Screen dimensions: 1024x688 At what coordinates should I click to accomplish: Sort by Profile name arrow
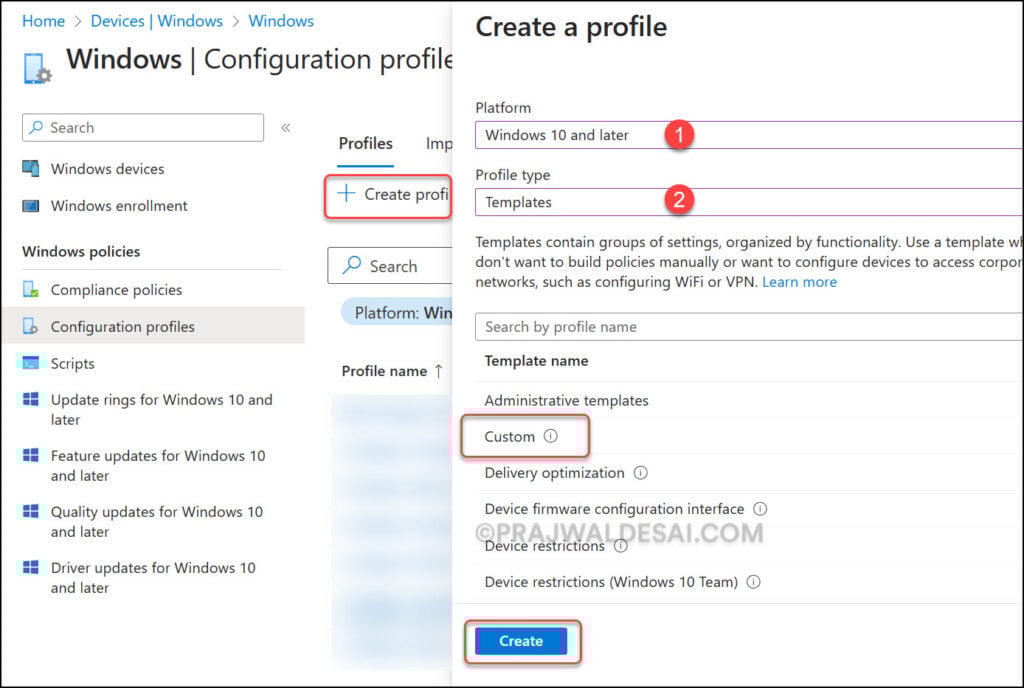tap(438, 371)
